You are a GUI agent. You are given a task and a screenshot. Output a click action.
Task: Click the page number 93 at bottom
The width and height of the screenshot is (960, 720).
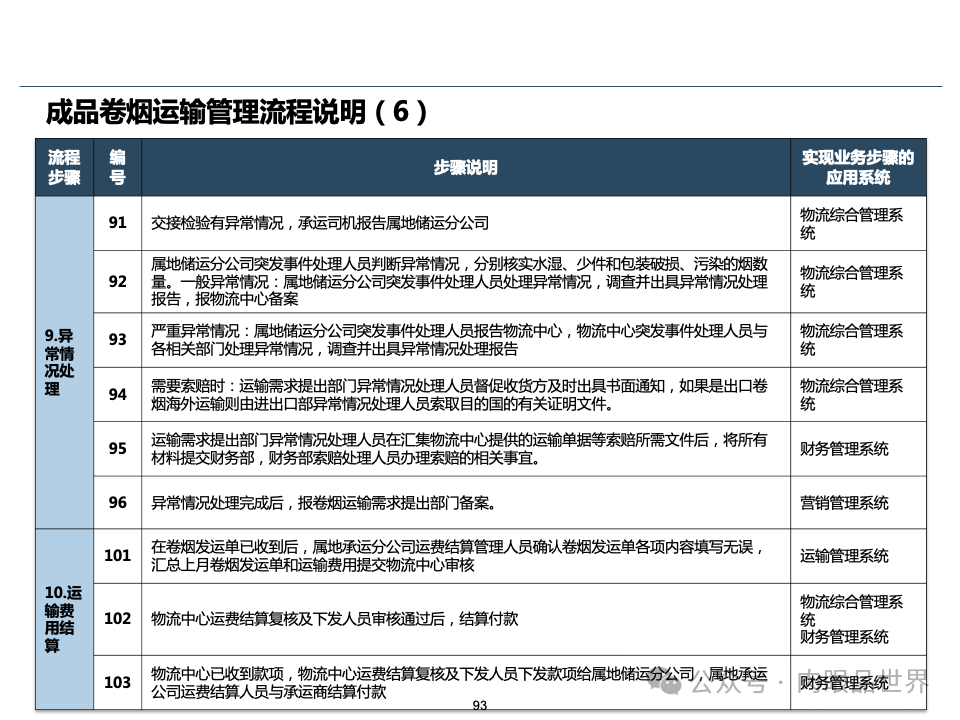480,705
